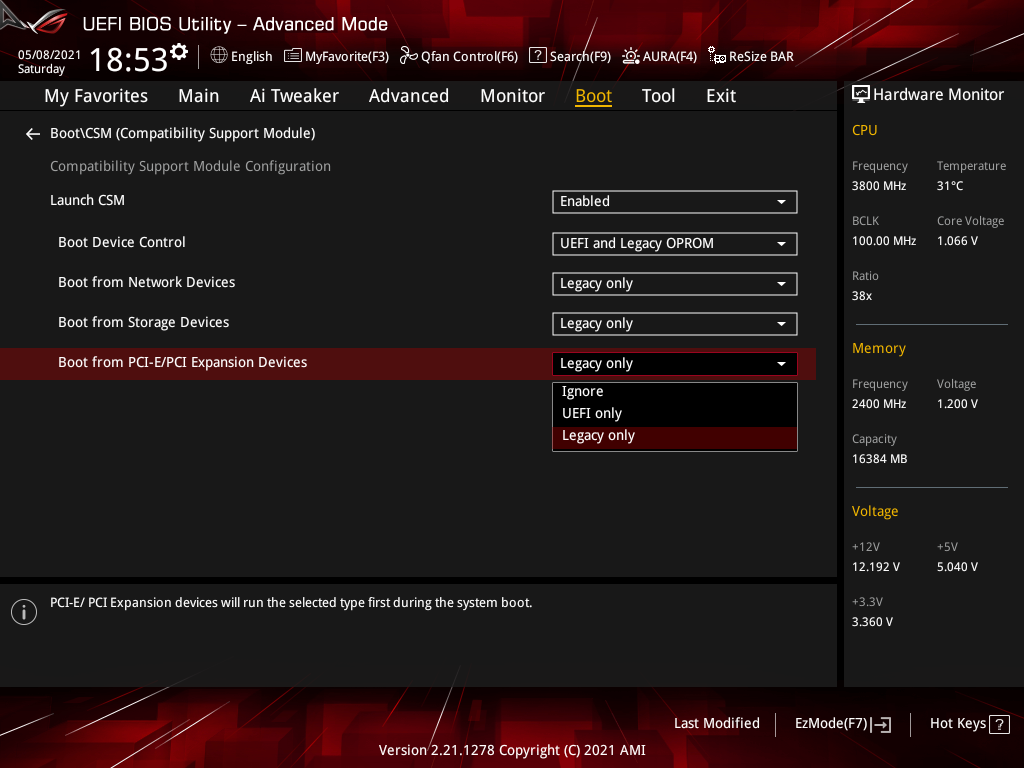Click the globe language icon

(x=219, y=56)
